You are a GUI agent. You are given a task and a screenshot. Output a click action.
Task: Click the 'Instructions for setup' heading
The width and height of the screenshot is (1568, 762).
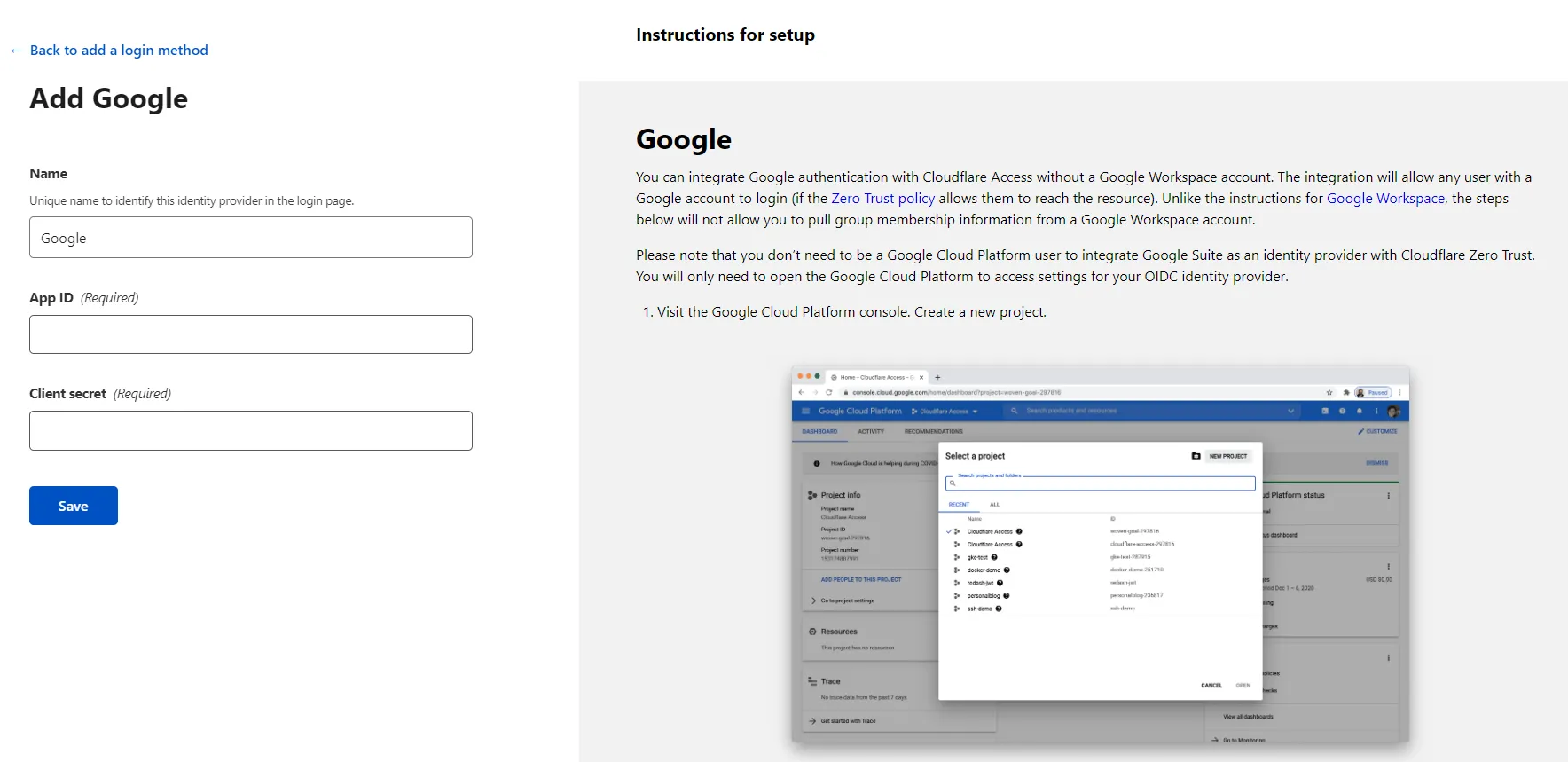(725, 35)
